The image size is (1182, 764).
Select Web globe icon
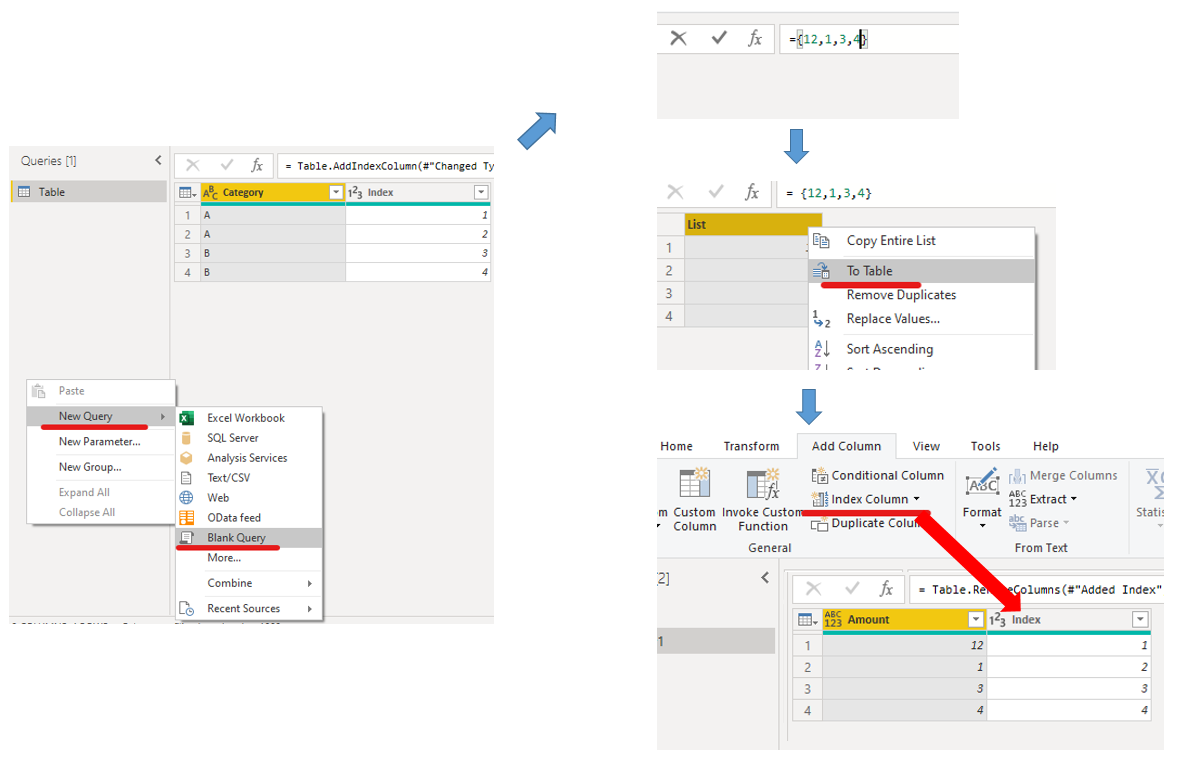(186, 498)
